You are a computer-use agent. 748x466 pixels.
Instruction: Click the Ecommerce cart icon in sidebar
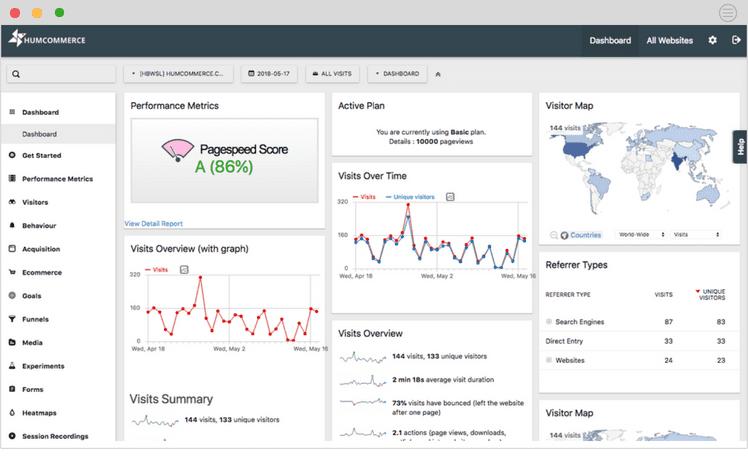pos(11,272)
